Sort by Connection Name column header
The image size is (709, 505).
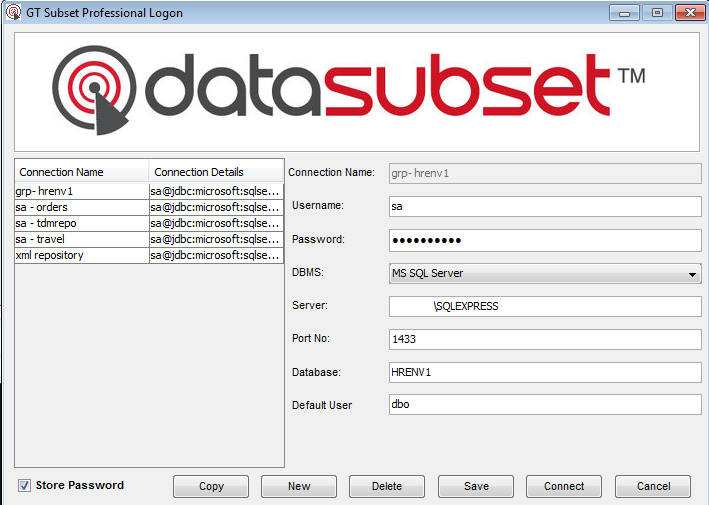coord(81,172)
